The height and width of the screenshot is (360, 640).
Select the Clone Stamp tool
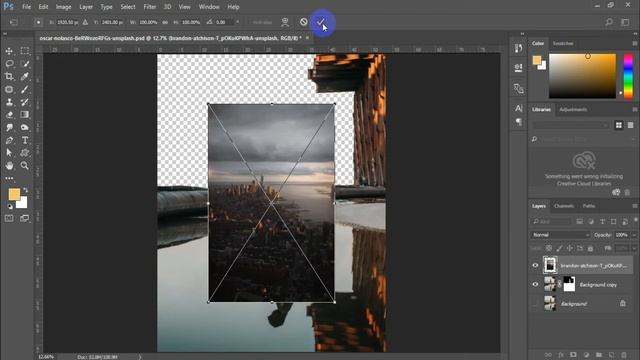pyautogui.click(x=9, y=102)
